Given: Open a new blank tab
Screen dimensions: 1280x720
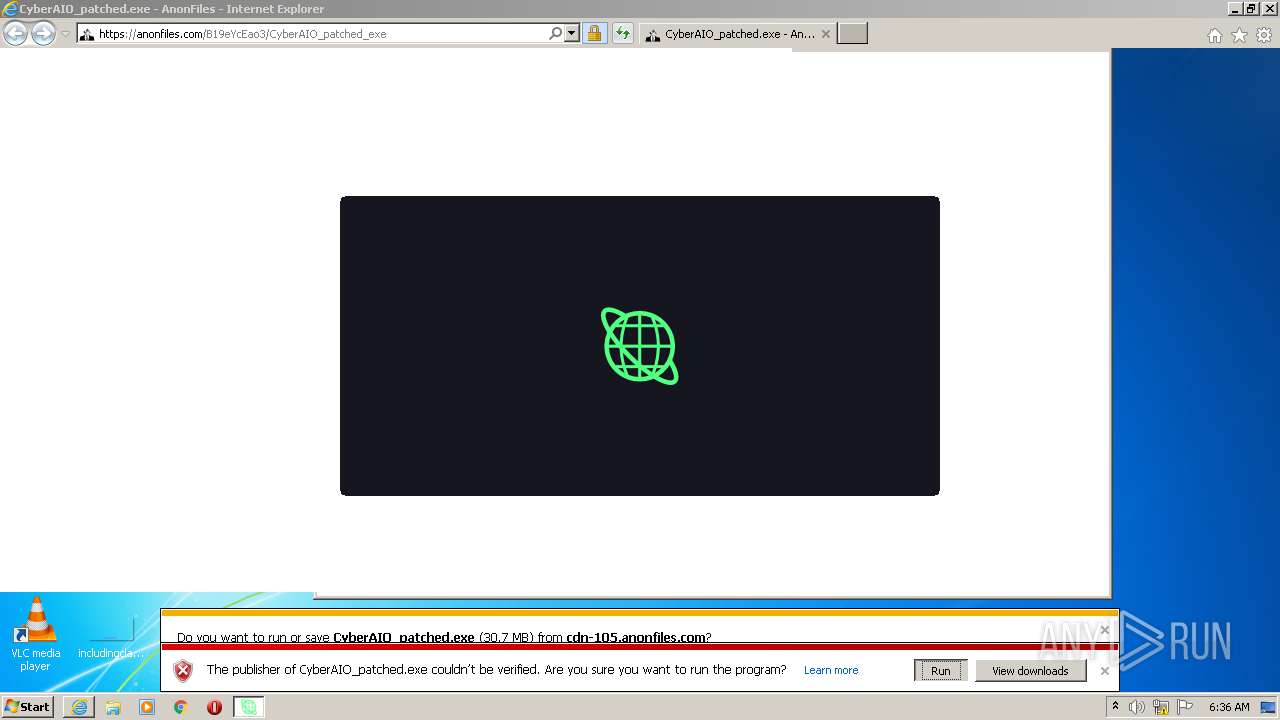Looking at the screenshot, I should 852,33.
